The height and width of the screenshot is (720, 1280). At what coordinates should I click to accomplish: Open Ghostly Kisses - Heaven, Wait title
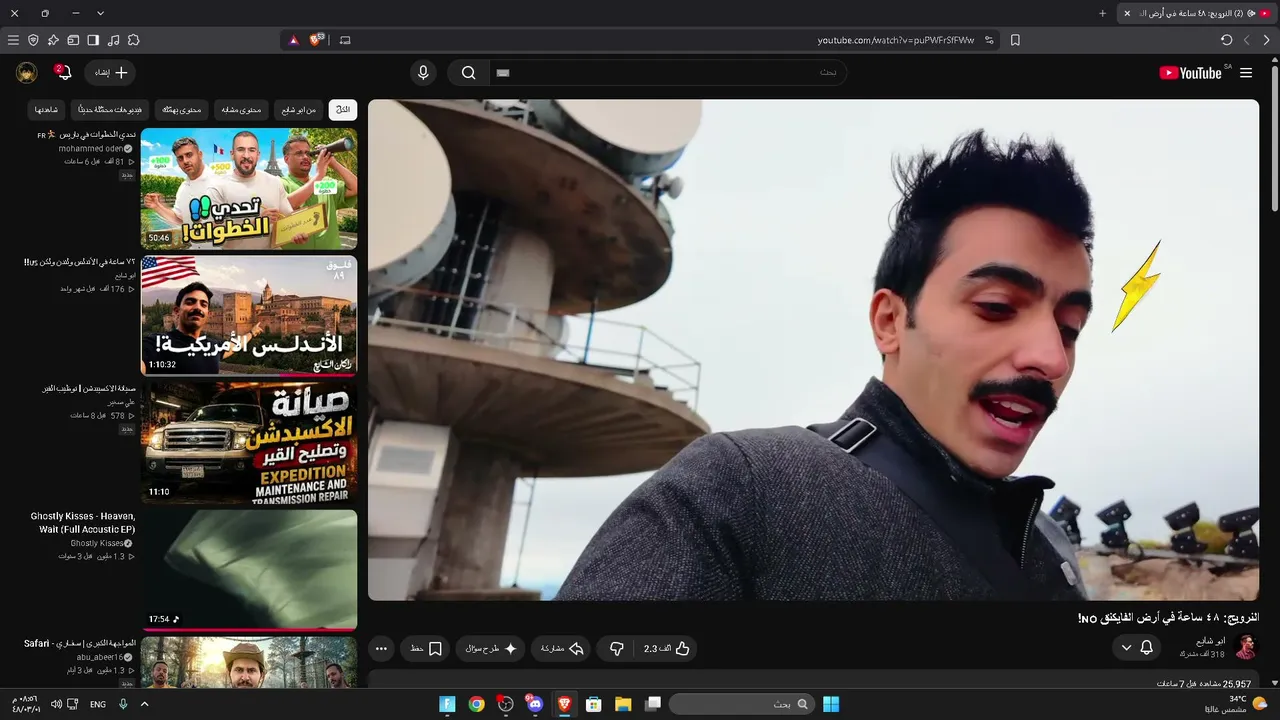(83, 522)
